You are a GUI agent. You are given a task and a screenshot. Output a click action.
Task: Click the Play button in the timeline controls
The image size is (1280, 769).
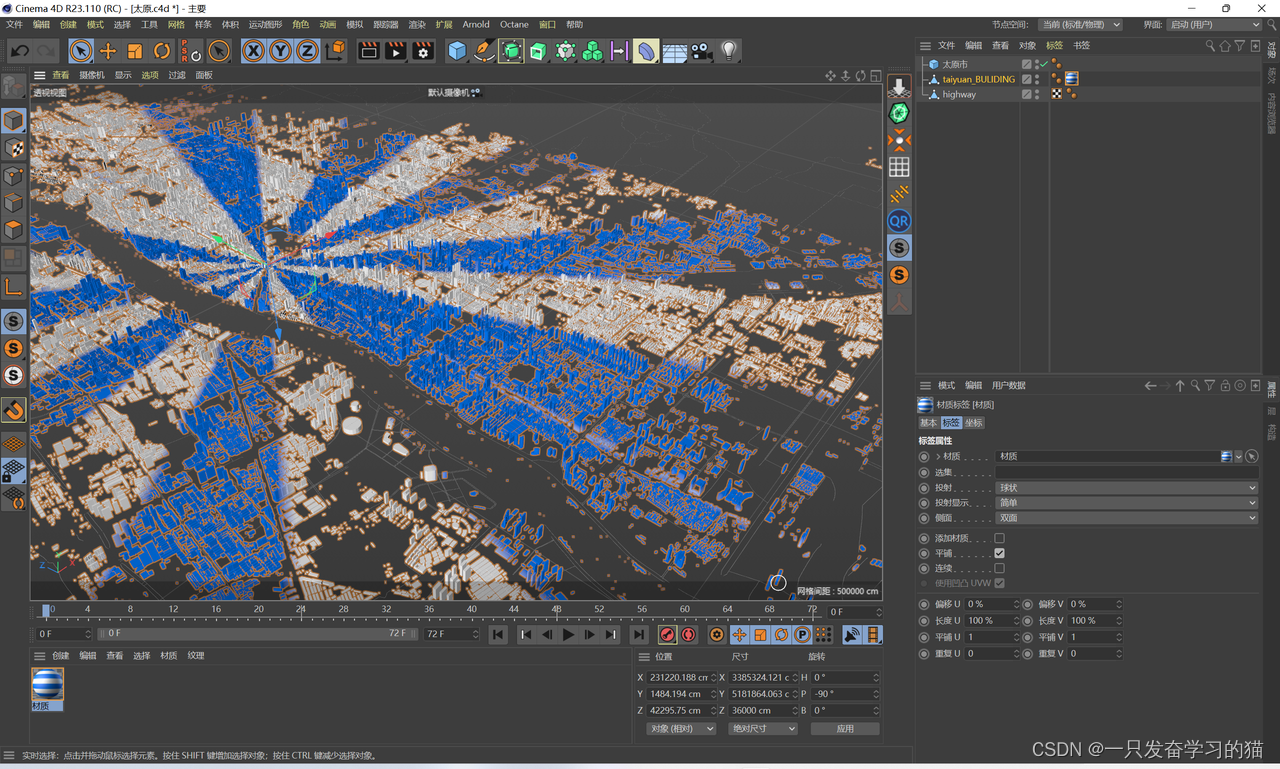pos(568,634)
